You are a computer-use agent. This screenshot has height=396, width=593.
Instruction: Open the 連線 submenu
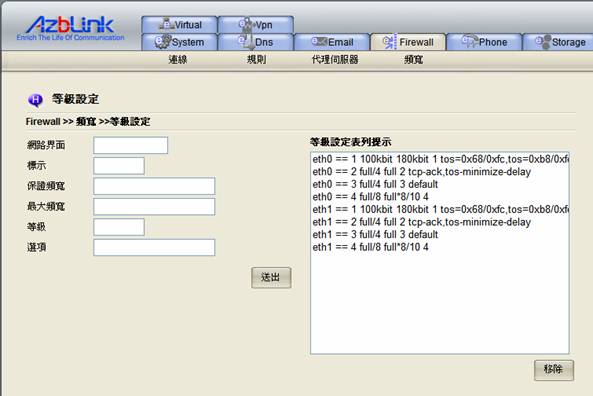pyautogui.click(x=178, y=59)
